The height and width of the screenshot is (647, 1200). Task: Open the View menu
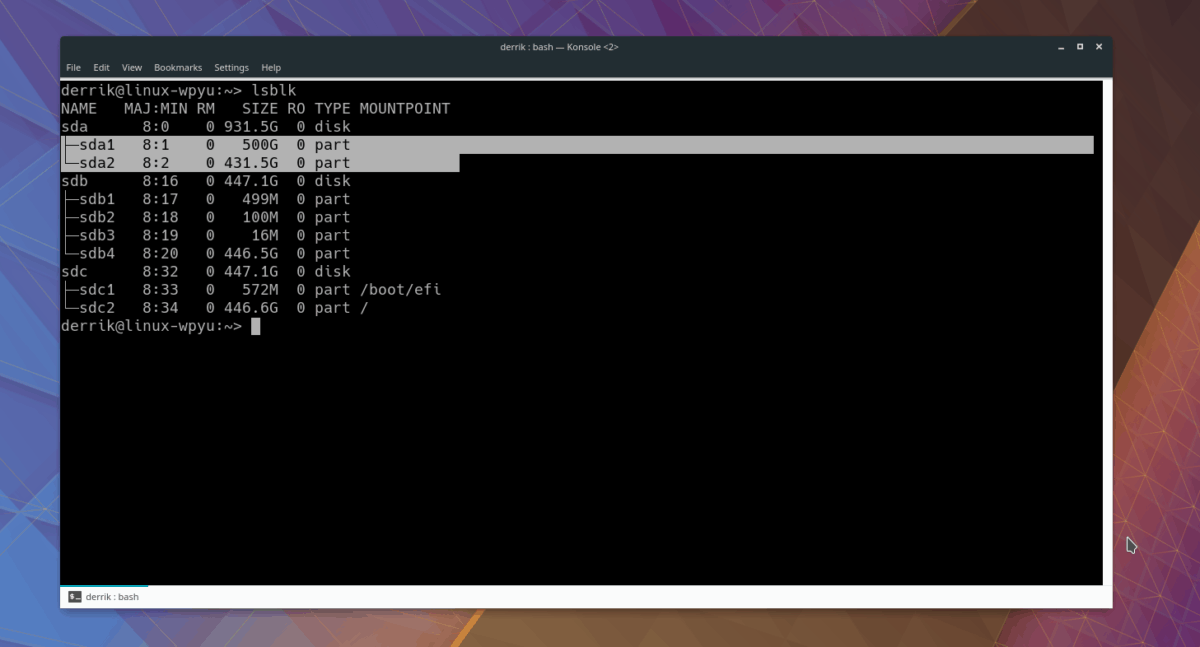[132, 68]
